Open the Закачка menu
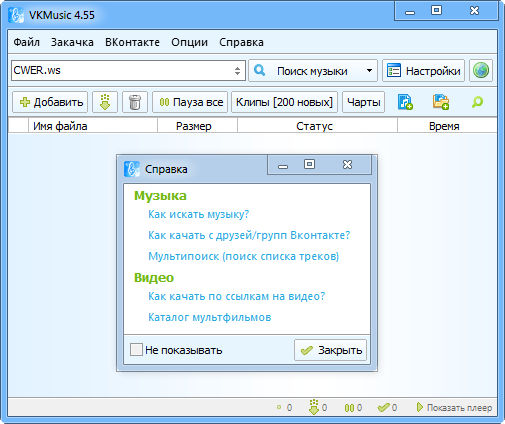505x424 pixels. [x=72, y=42]
